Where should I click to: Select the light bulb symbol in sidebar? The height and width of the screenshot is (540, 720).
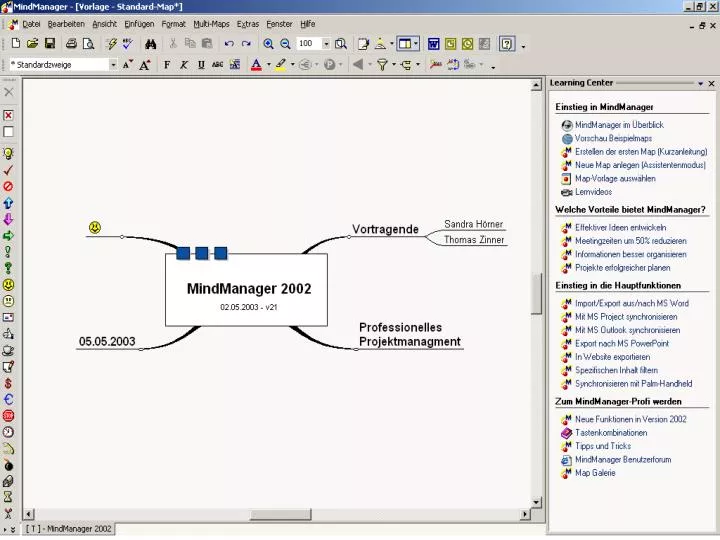click(8, 153)
